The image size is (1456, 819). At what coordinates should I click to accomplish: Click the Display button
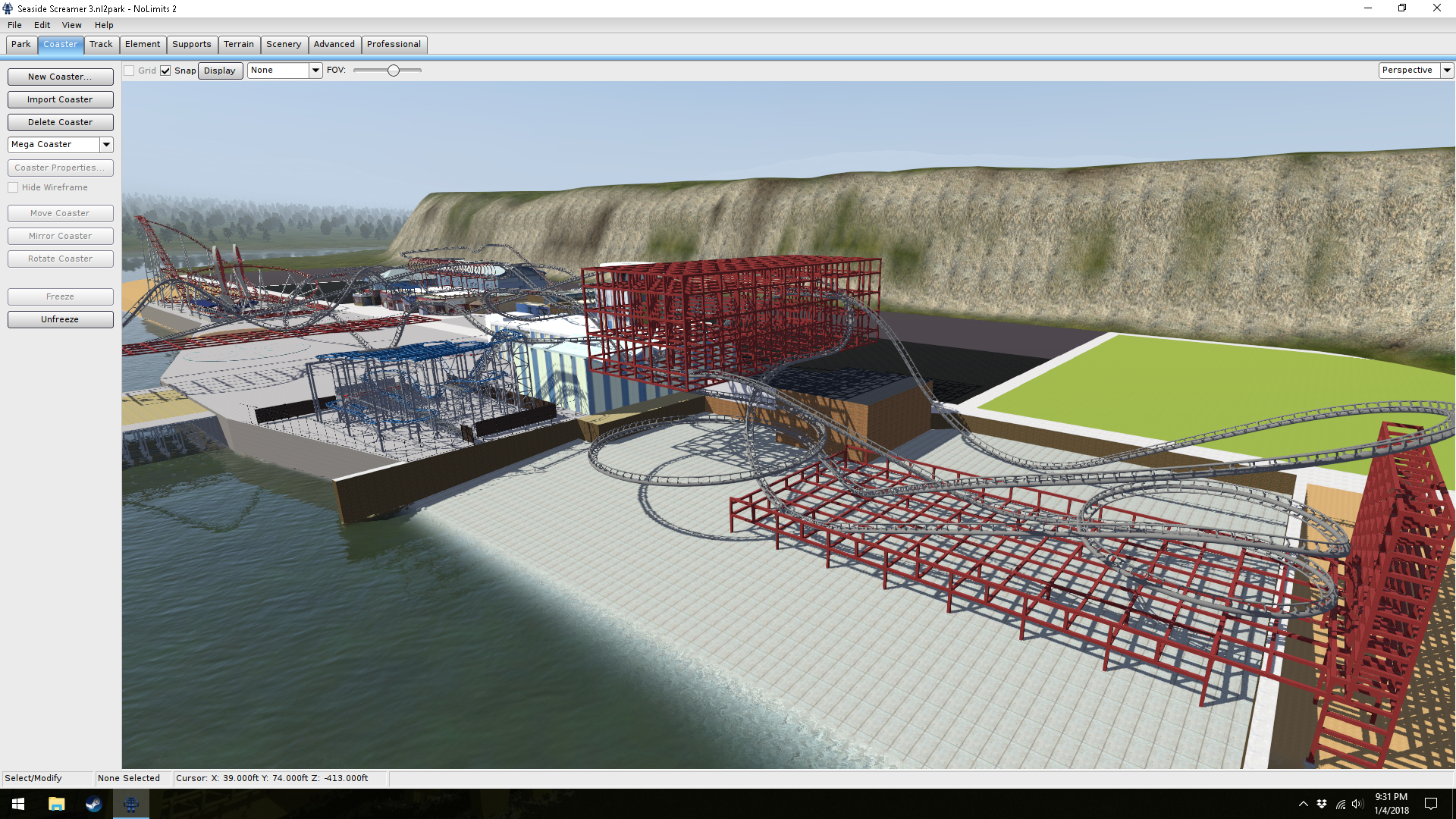[x=220, y=71]
